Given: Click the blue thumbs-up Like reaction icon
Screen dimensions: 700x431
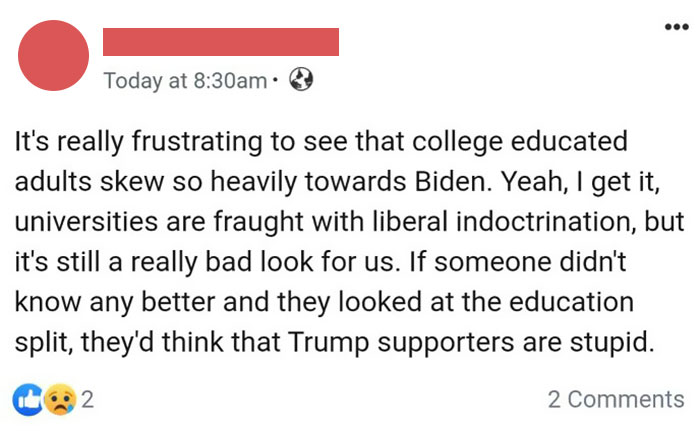Looking at the screenshot, I should click(x=28, y=399).
